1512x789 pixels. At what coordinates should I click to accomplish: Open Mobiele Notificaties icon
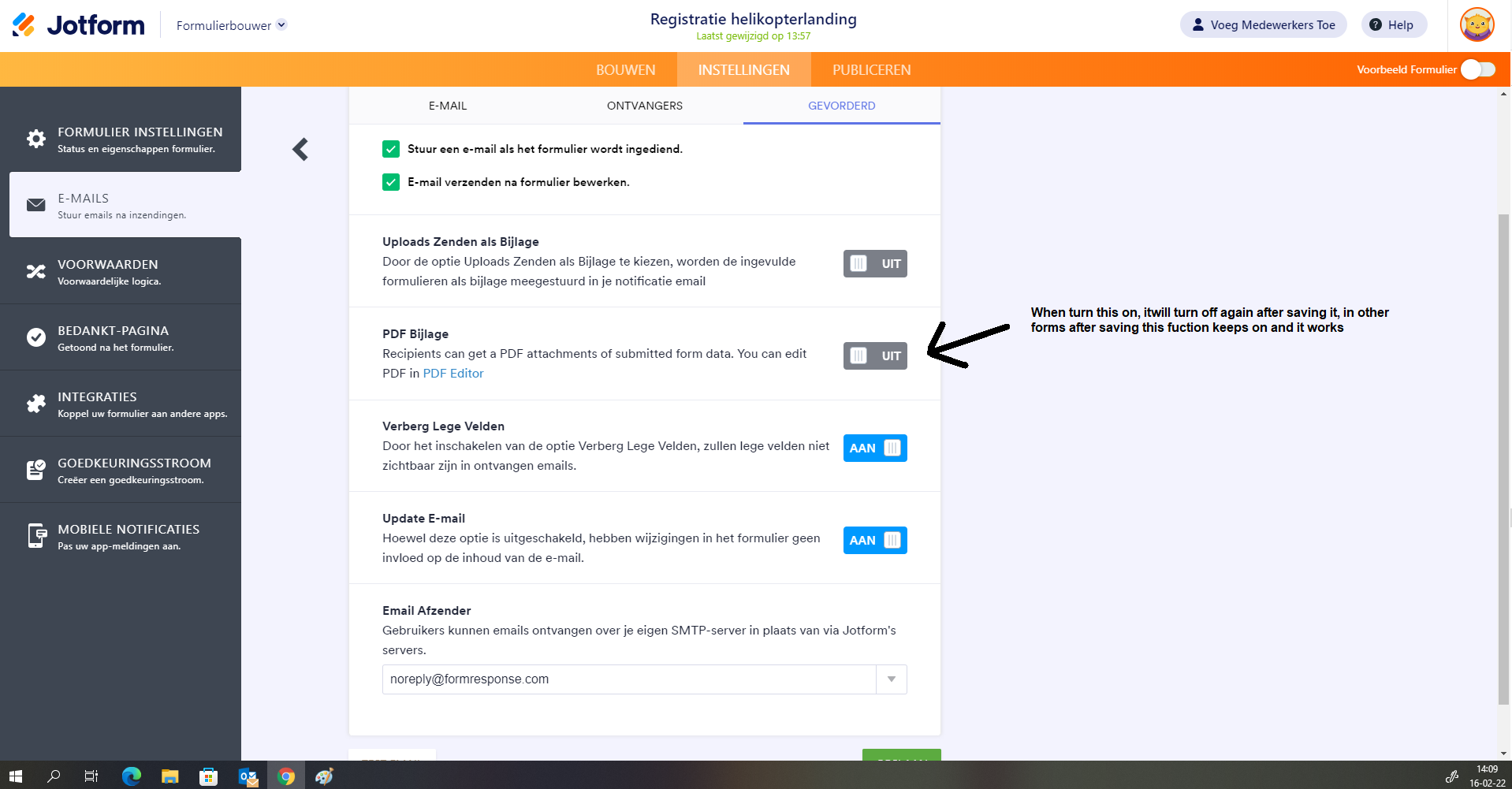pos(35,536)
